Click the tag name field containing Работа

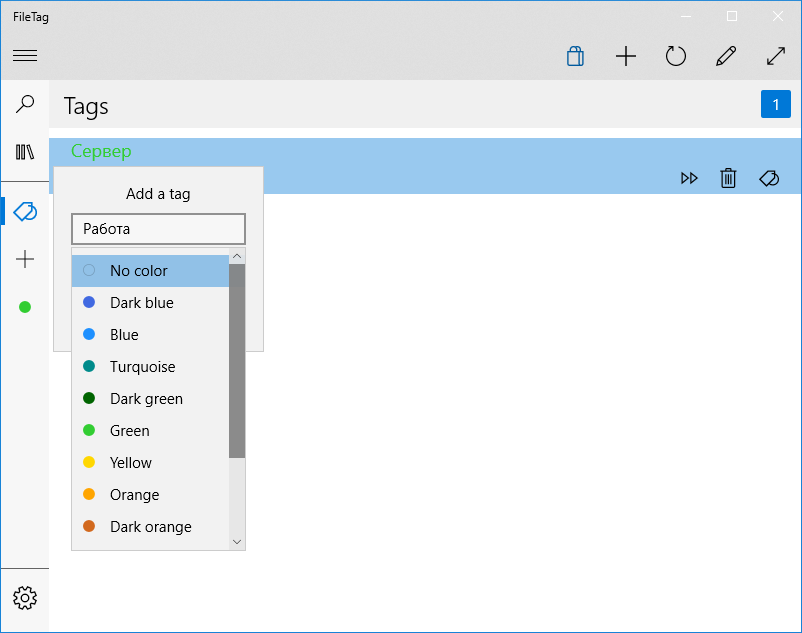(x=159, y=229)
